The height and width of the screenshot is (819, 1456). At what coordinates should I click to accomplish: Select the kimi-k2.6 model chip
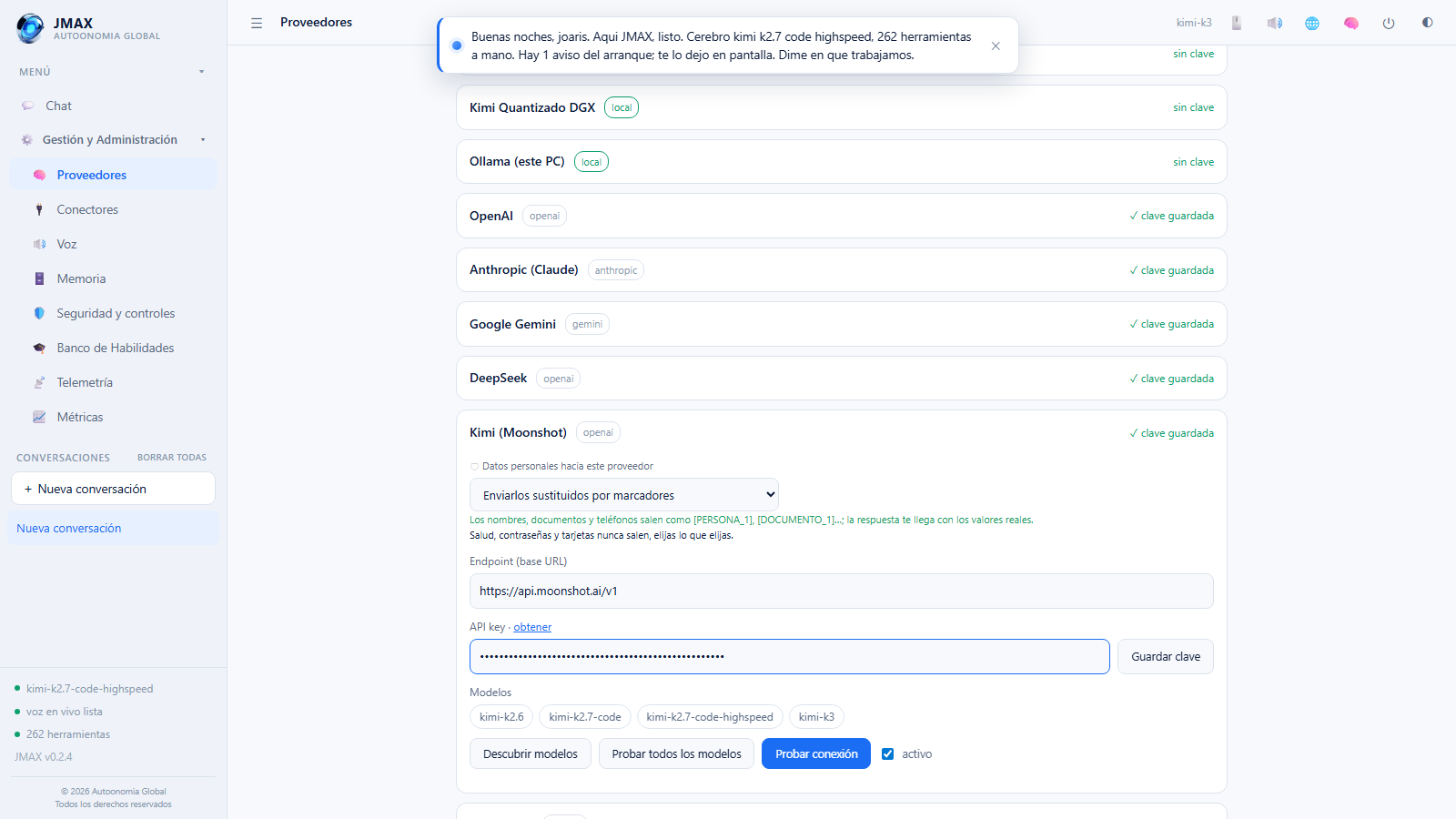[501, 717]
